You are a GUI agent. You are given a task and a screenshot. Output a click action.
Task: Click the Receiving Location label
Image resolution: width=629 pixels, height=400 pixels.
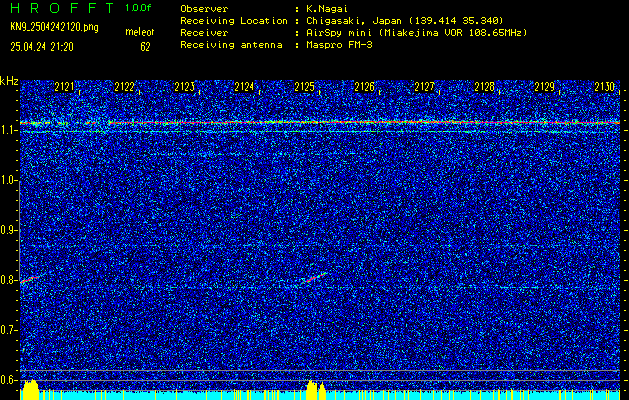point(234,20)
